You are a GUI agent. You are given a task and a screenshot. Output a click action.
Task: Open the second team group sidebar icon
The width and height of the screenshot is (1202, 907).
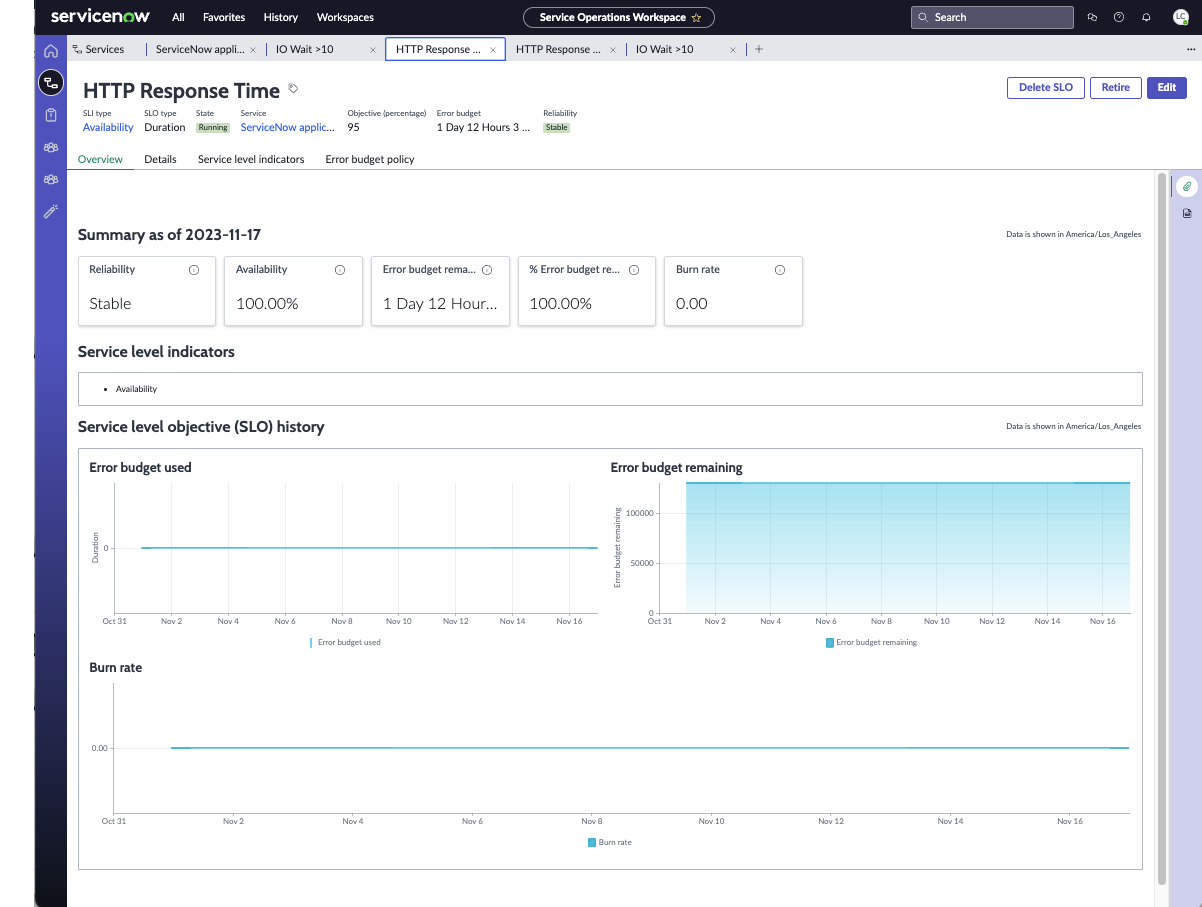pyautogui.click(x=51, y=179)
